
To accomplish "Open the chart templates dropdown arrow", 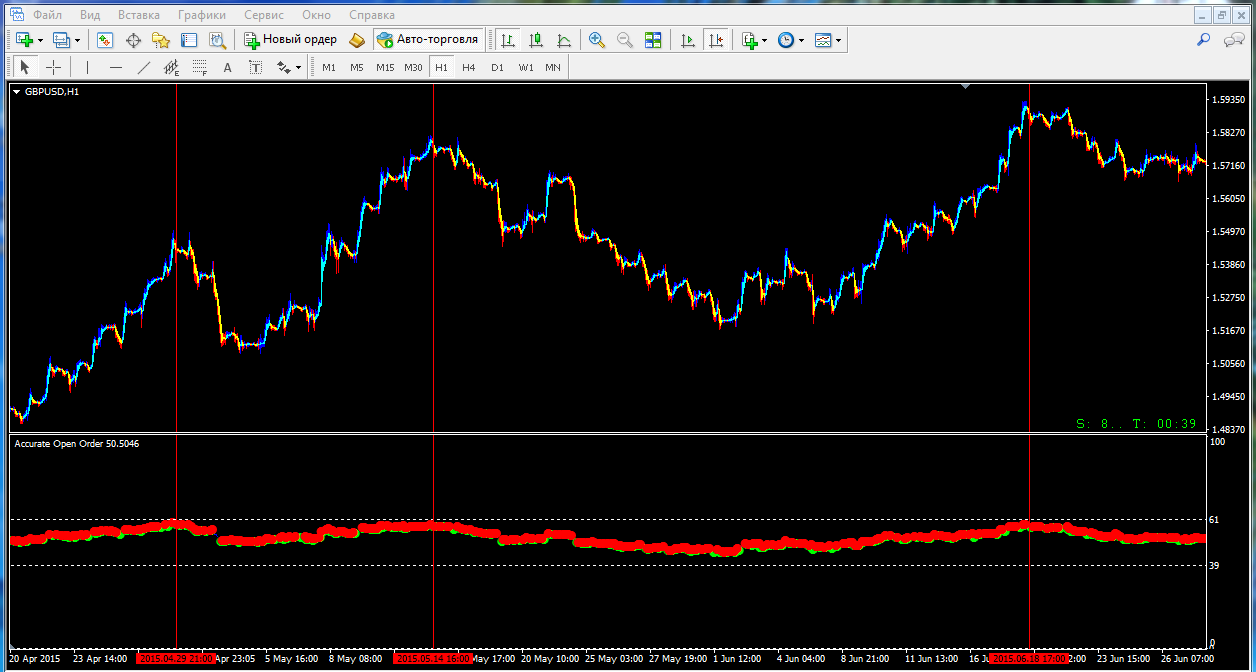I will [x=838, y=40].
